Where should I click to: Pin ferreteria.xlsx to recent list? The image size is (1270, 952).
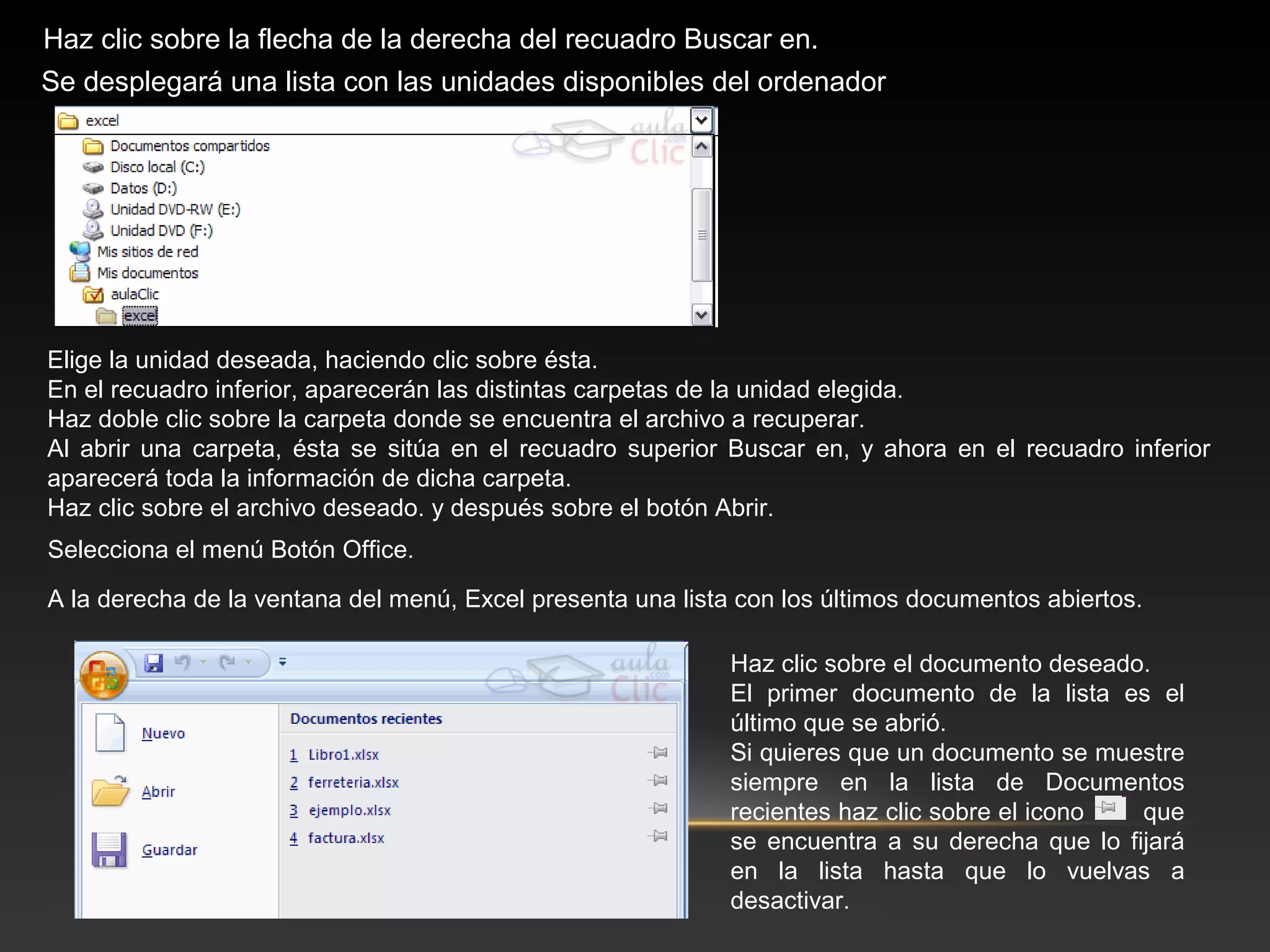tap(658, 780)
